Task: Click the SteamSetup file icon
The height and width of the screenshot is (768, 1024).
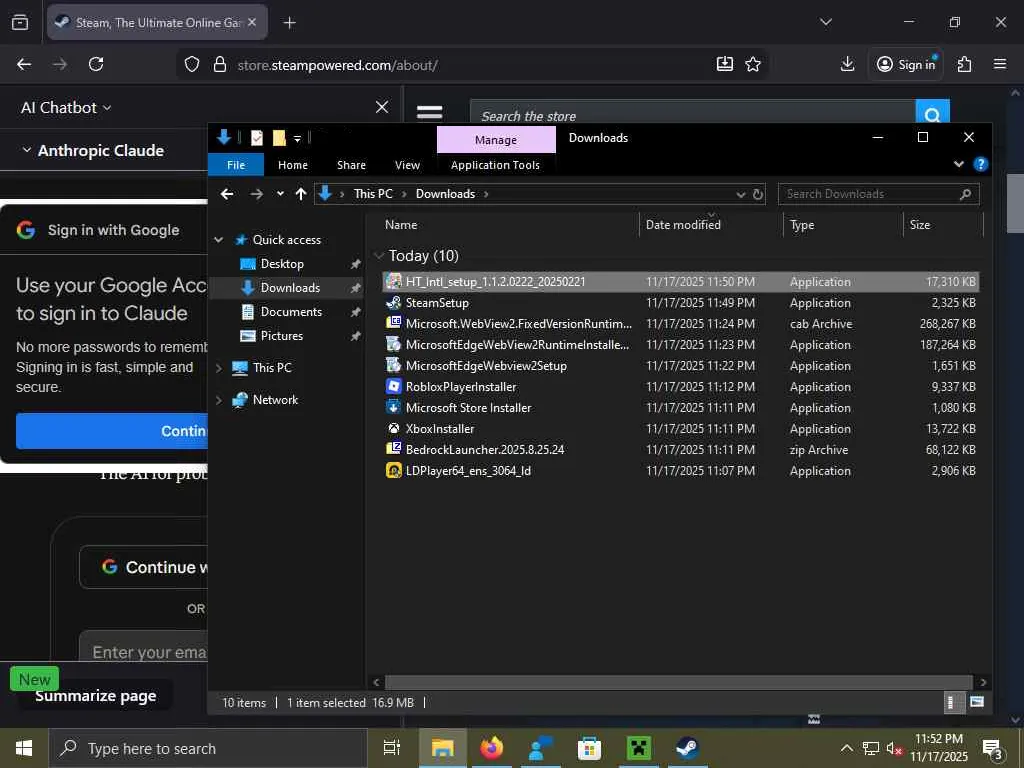Action: pos(394,302)
